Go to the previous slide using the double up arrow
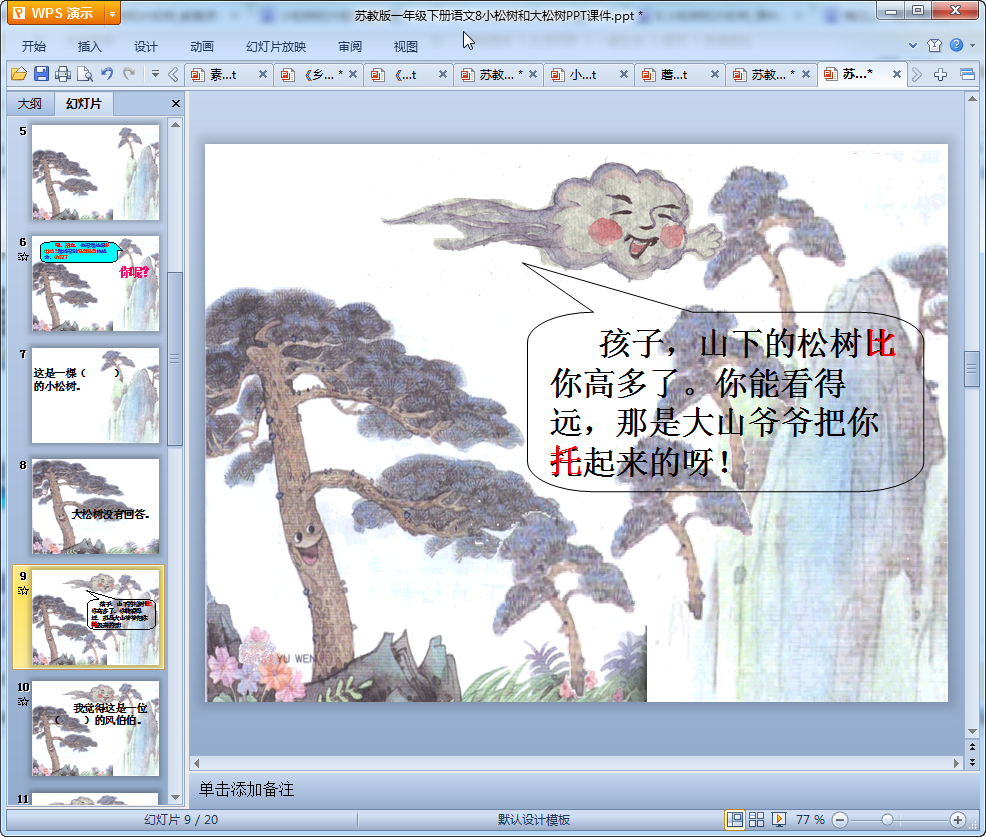Viewport: 986px width, 837px height. [972, 747]
